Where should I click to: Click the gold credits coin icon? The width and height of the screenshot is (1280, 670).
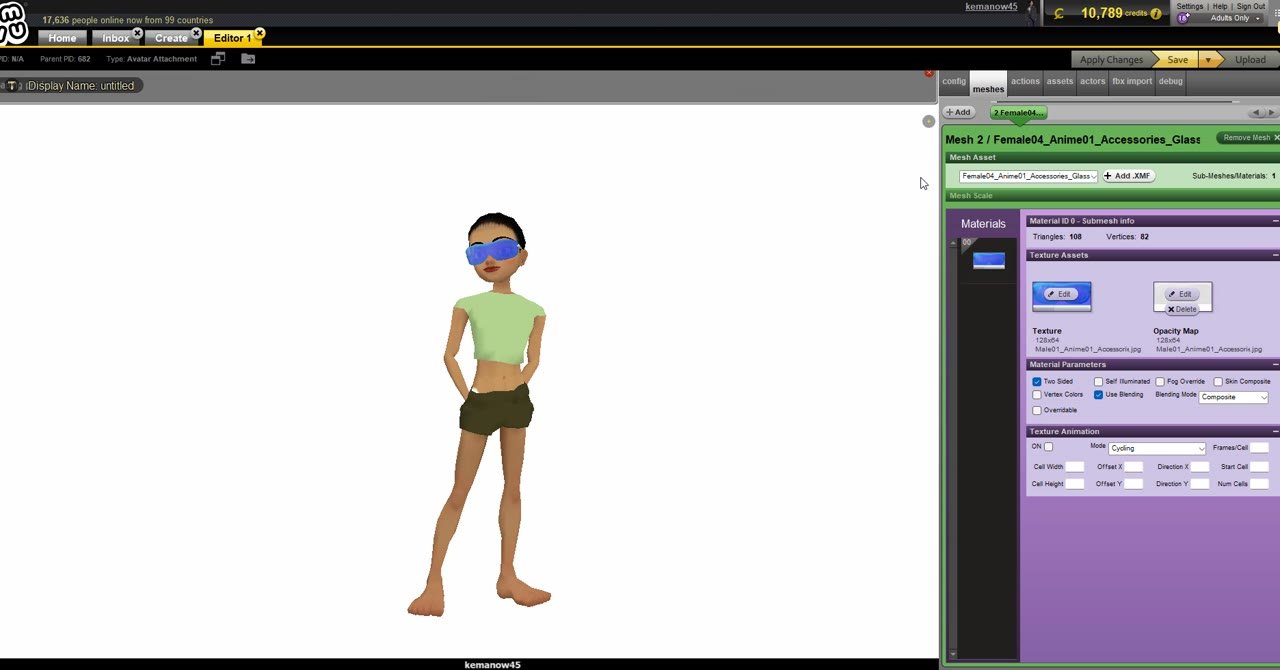1059,14
